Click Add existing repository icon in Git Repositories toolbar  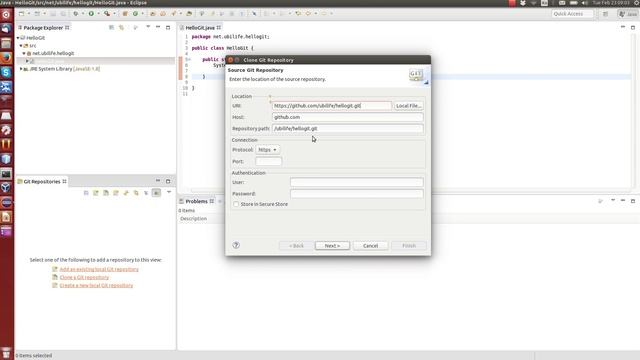pos(96,193)
